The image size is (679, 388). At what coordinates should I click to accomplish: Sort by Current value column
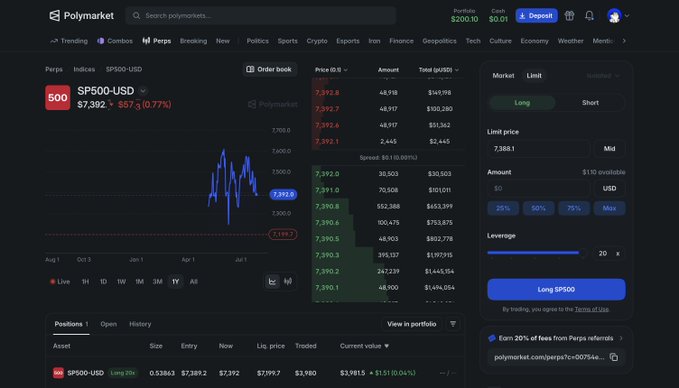364,346
